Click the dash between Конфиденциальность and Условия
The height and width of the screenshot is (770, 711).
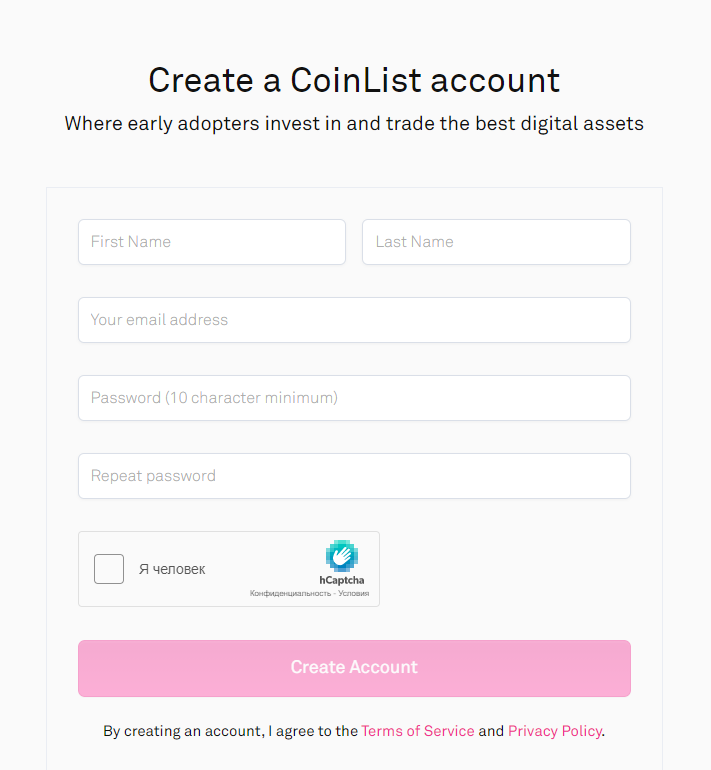[x=335, y=593]
